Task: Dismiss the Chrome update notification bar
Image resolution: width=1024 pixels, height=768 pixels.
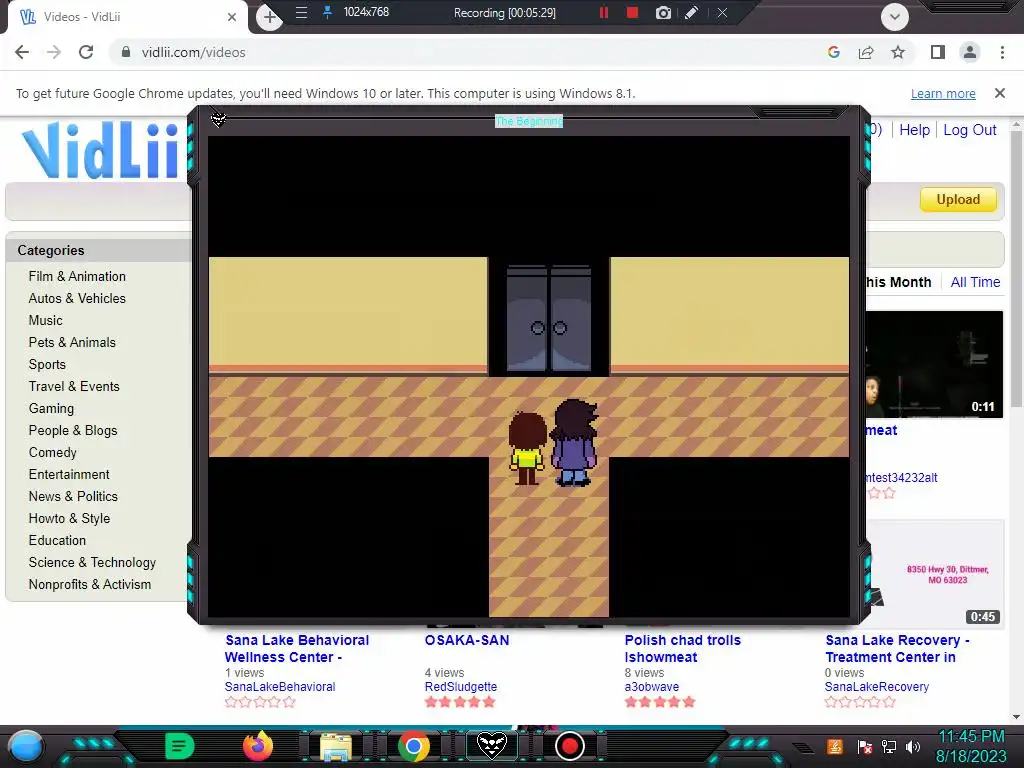Action: 1000,93
